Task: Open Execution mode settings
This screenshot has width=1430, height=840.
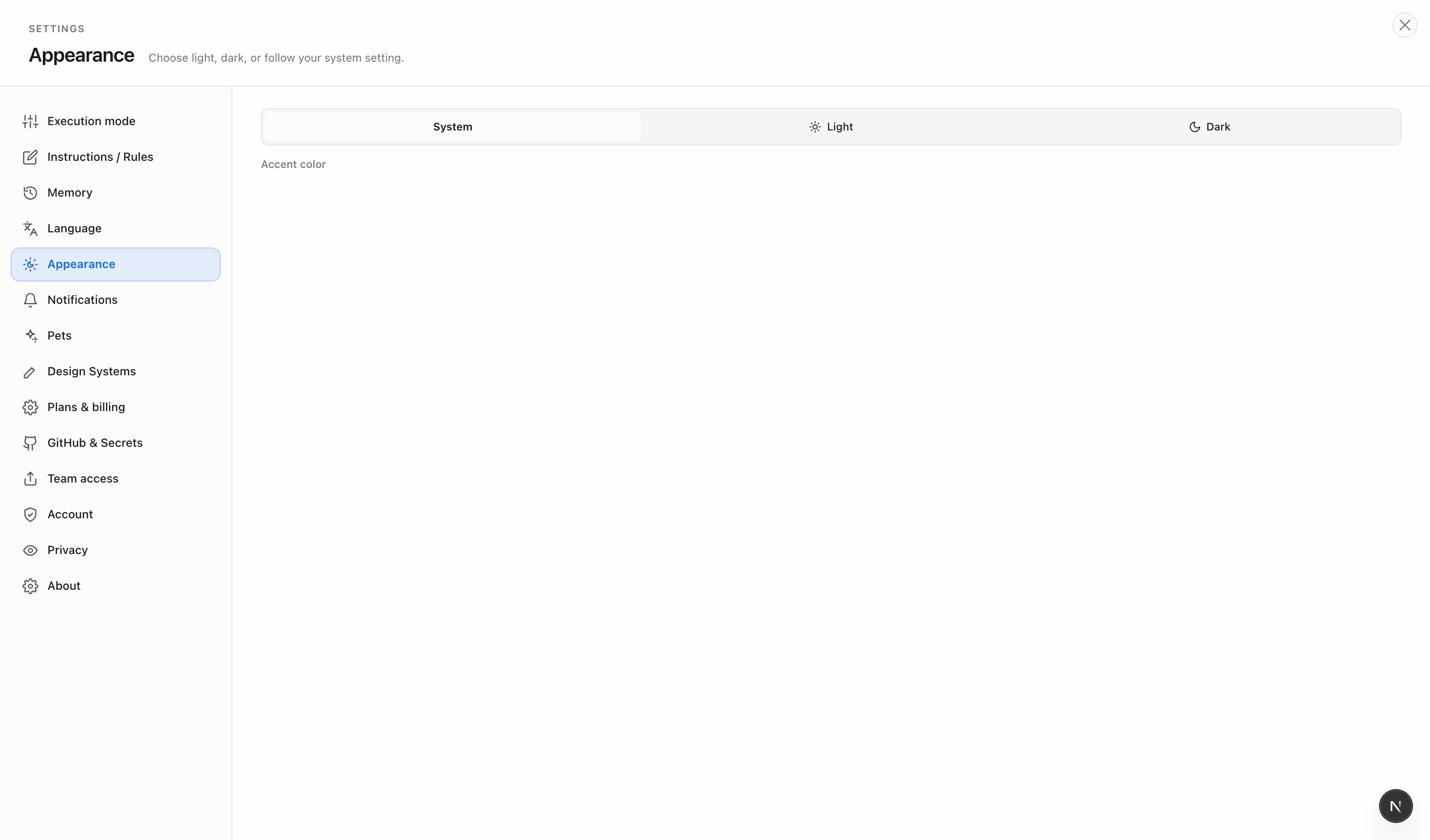Action: pos(116,122)
